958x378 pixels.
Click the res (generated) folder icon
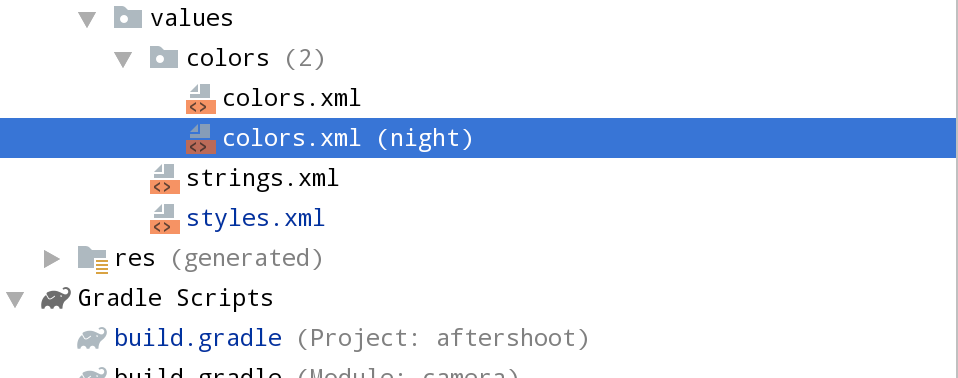tap(93, 259)
